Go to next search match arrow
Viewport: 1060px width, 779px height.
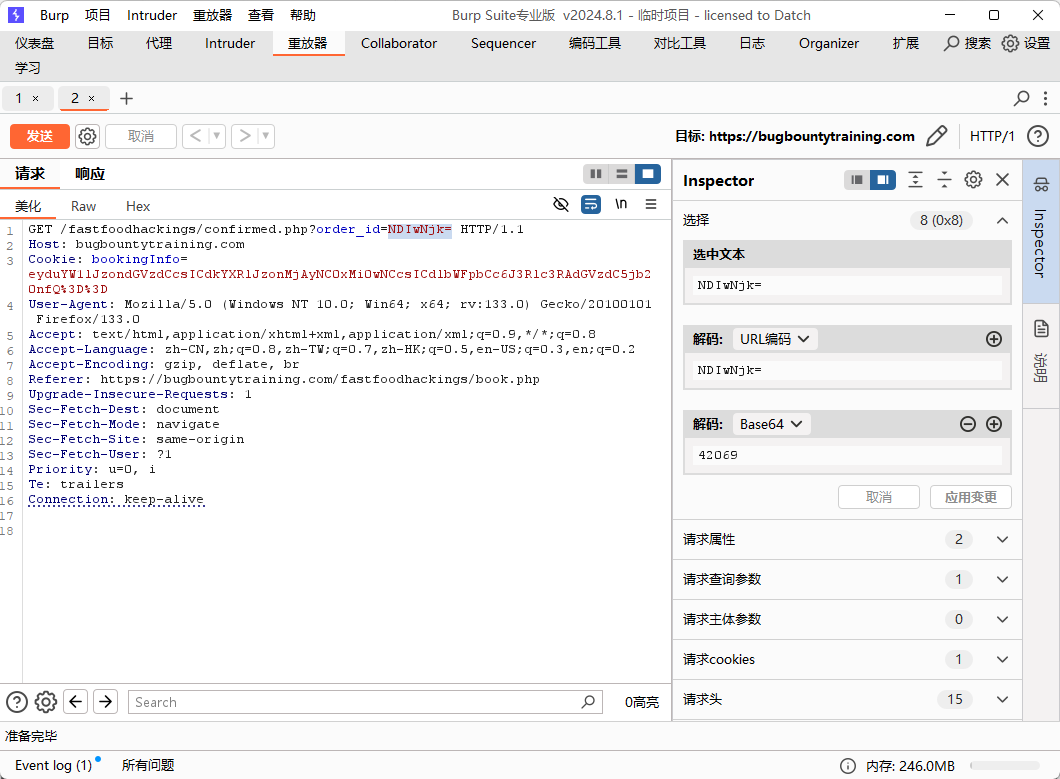(x=105, y=702)
